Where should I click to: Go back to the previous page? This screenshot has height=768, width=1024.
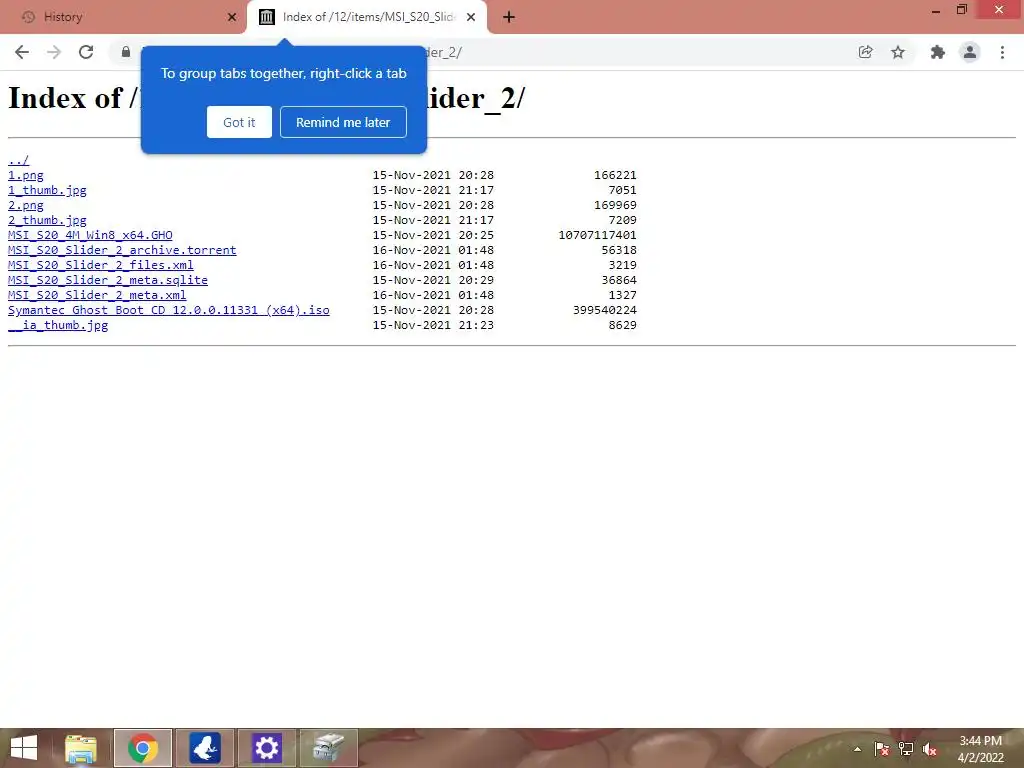click(x=22, y=52)
